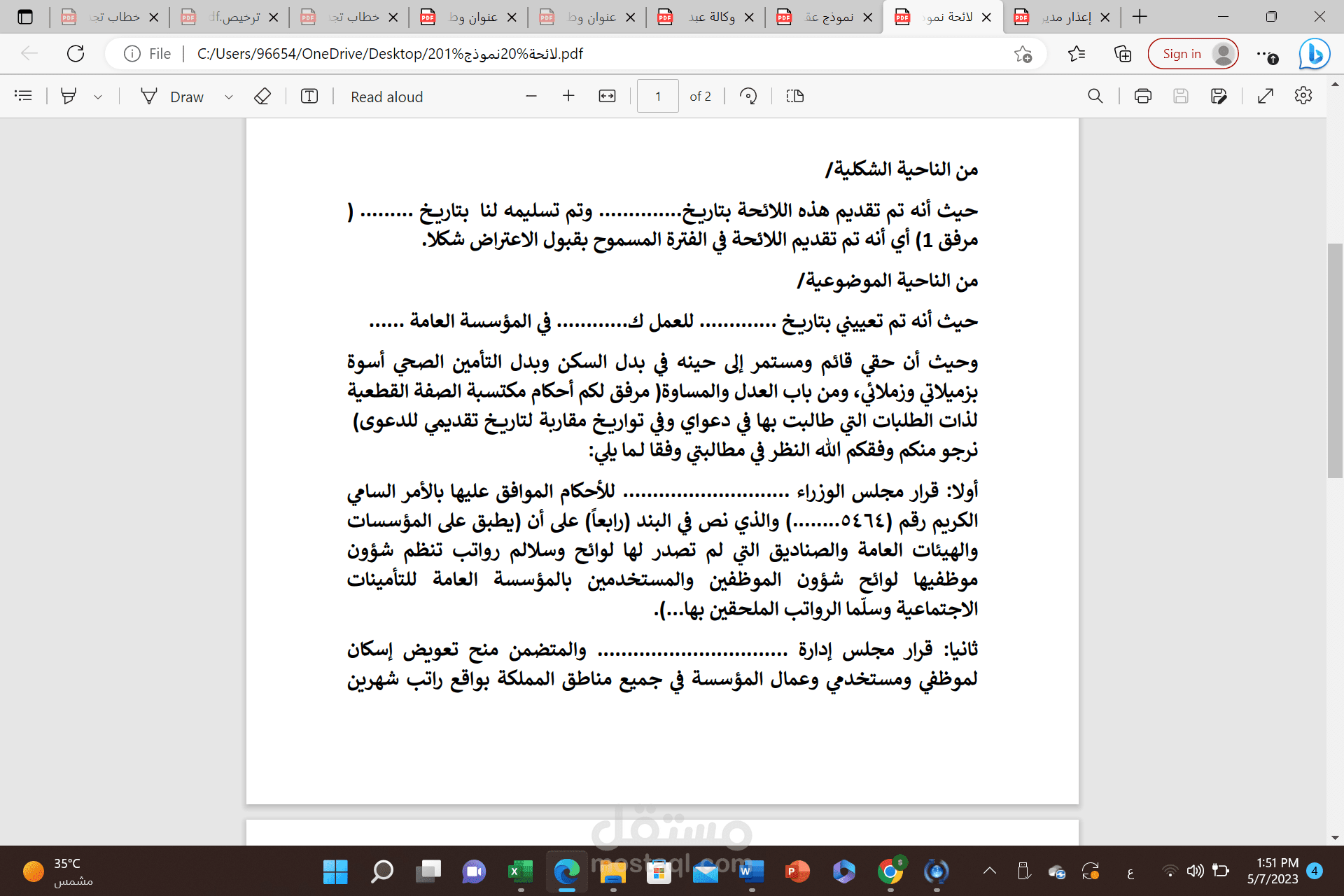Switch to the إعذار مدير tab
The height and width of the screenshot is (896, 1344).
[1060, 17]
